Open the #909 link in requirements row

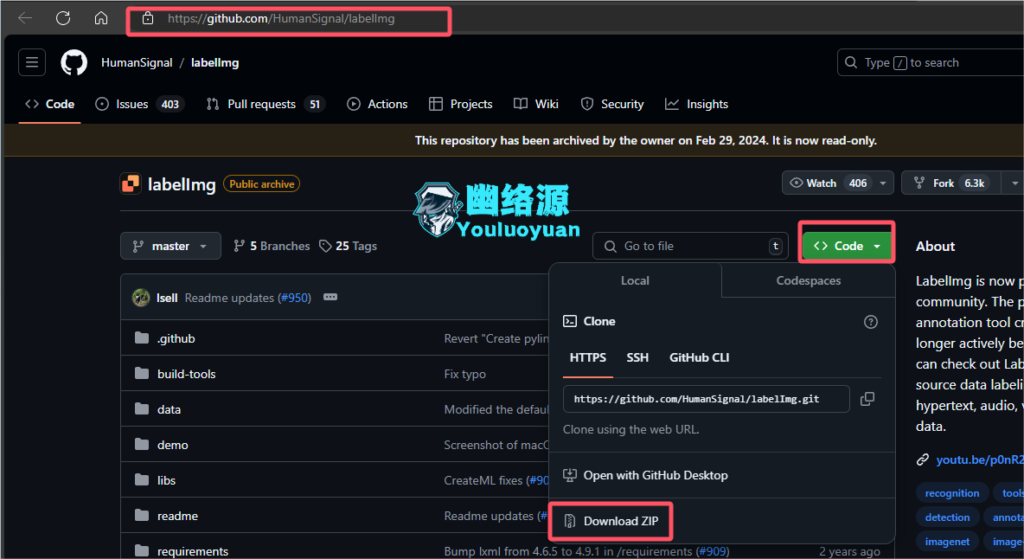[x=713, y=551]
